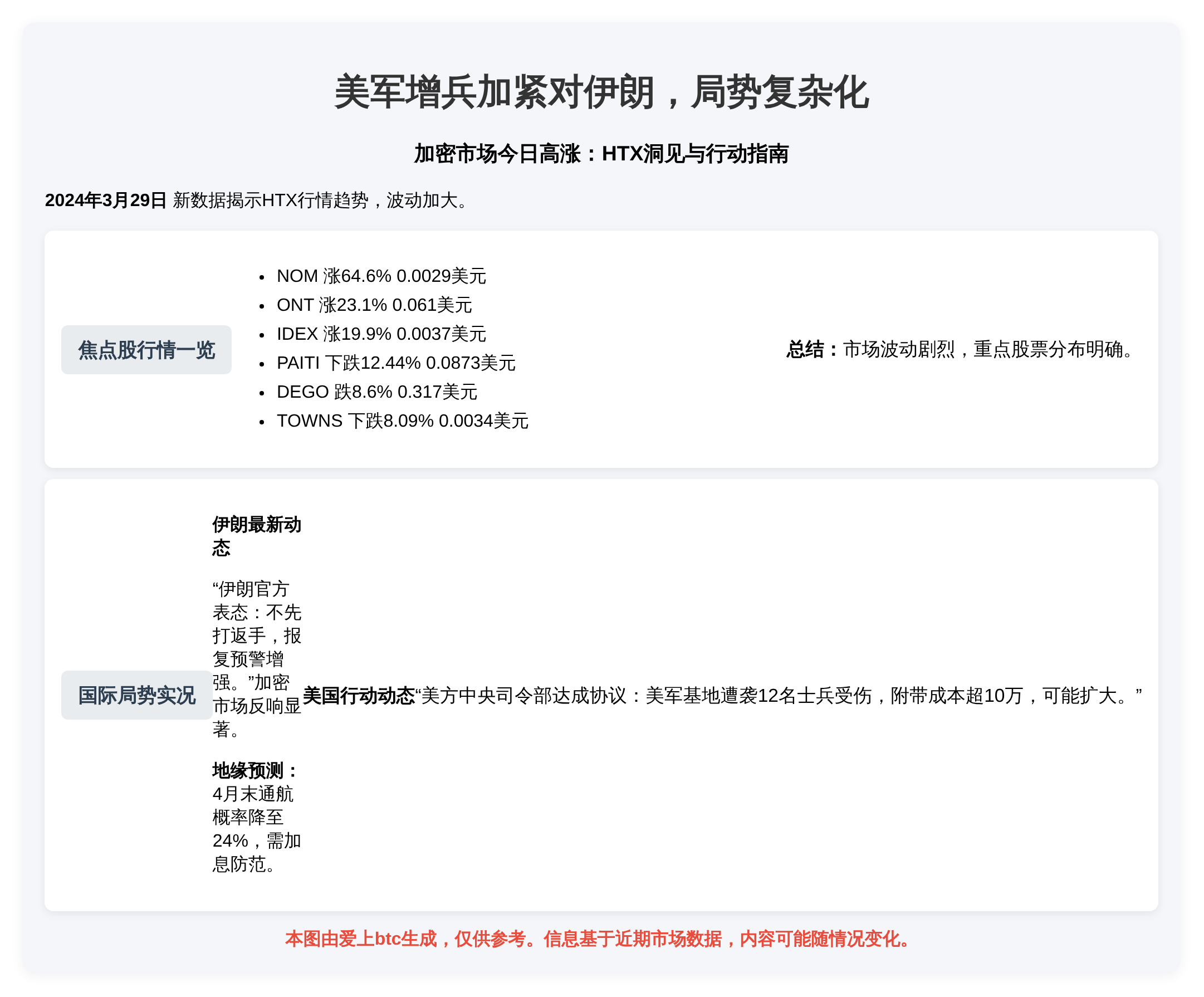Click the quote about 美方中央司令部达成协议
This screenshot has width=1204, height=997.
click(779, 696)
